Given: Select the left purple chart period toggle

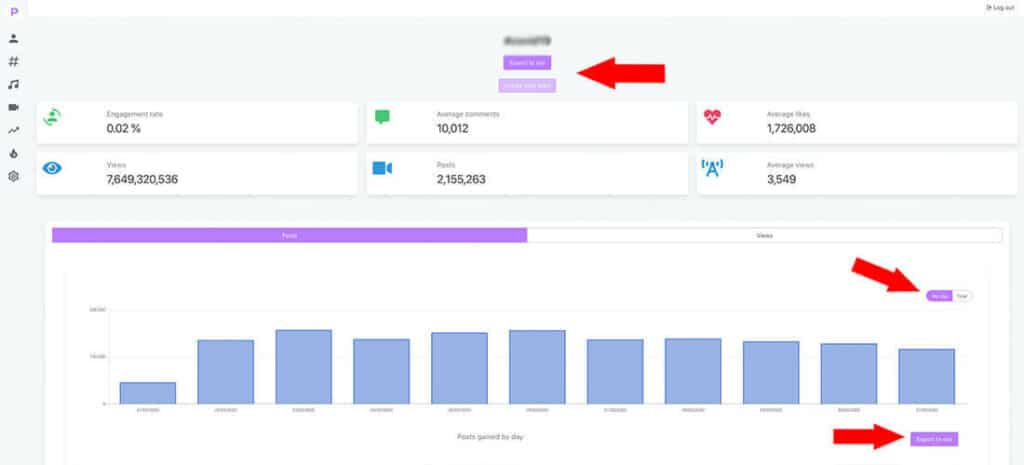Looking at the screenshot, I should coord(940,296).
